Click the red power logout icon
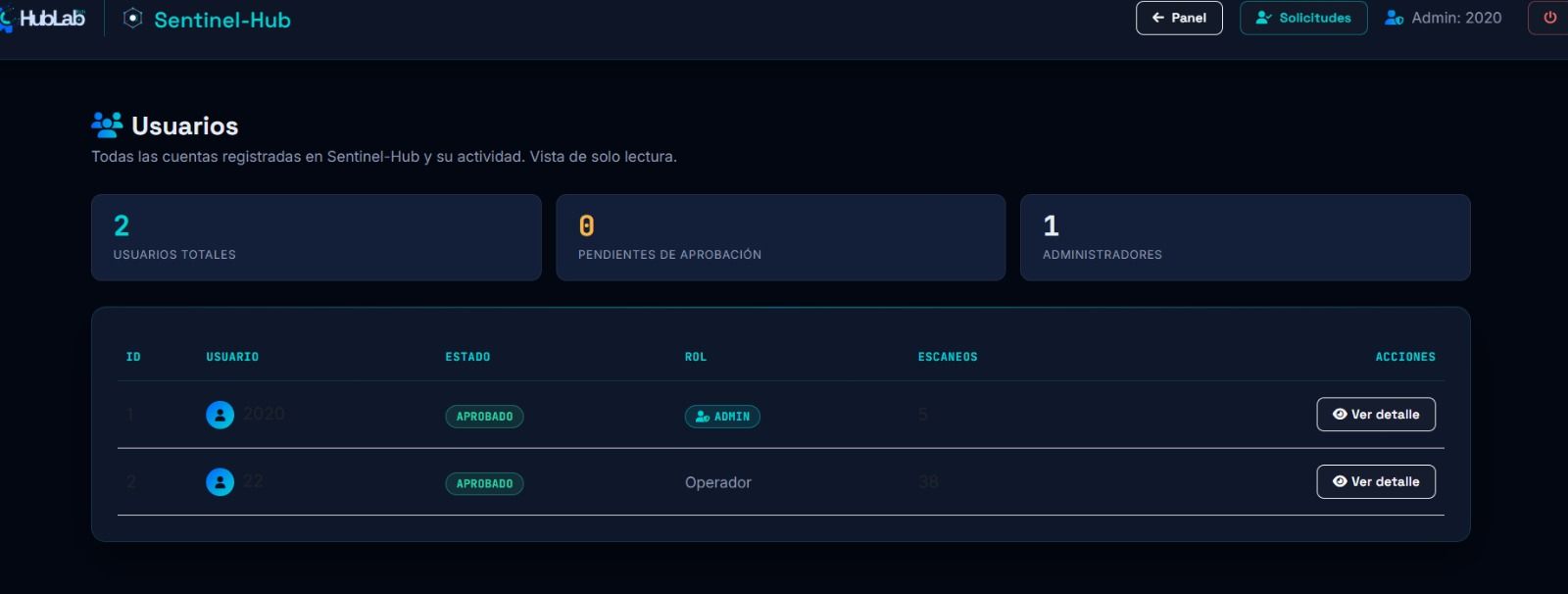The image size is (1568, 594). click(x=1549, y=18)
